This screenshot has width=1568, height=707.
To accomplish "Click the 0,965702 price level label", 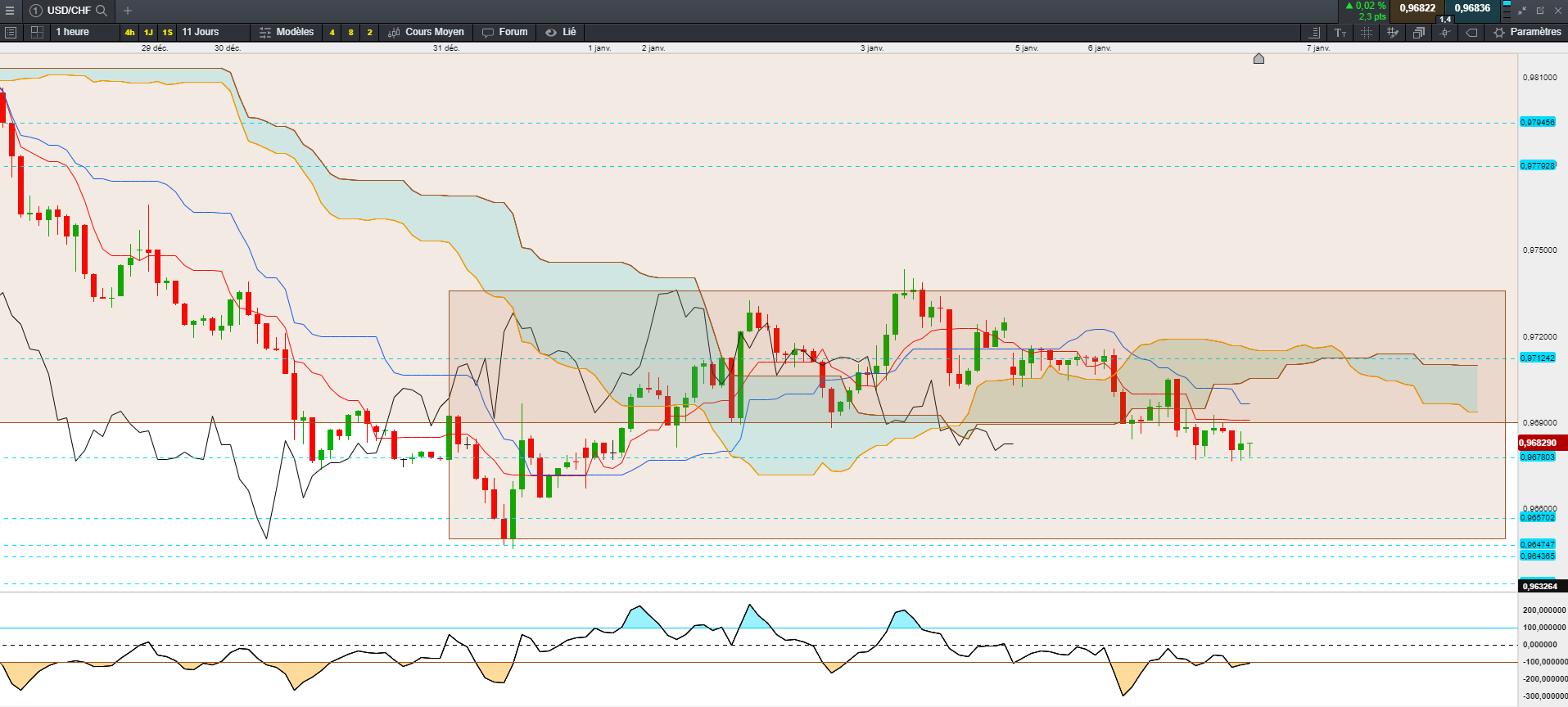I will [1537, 517].
